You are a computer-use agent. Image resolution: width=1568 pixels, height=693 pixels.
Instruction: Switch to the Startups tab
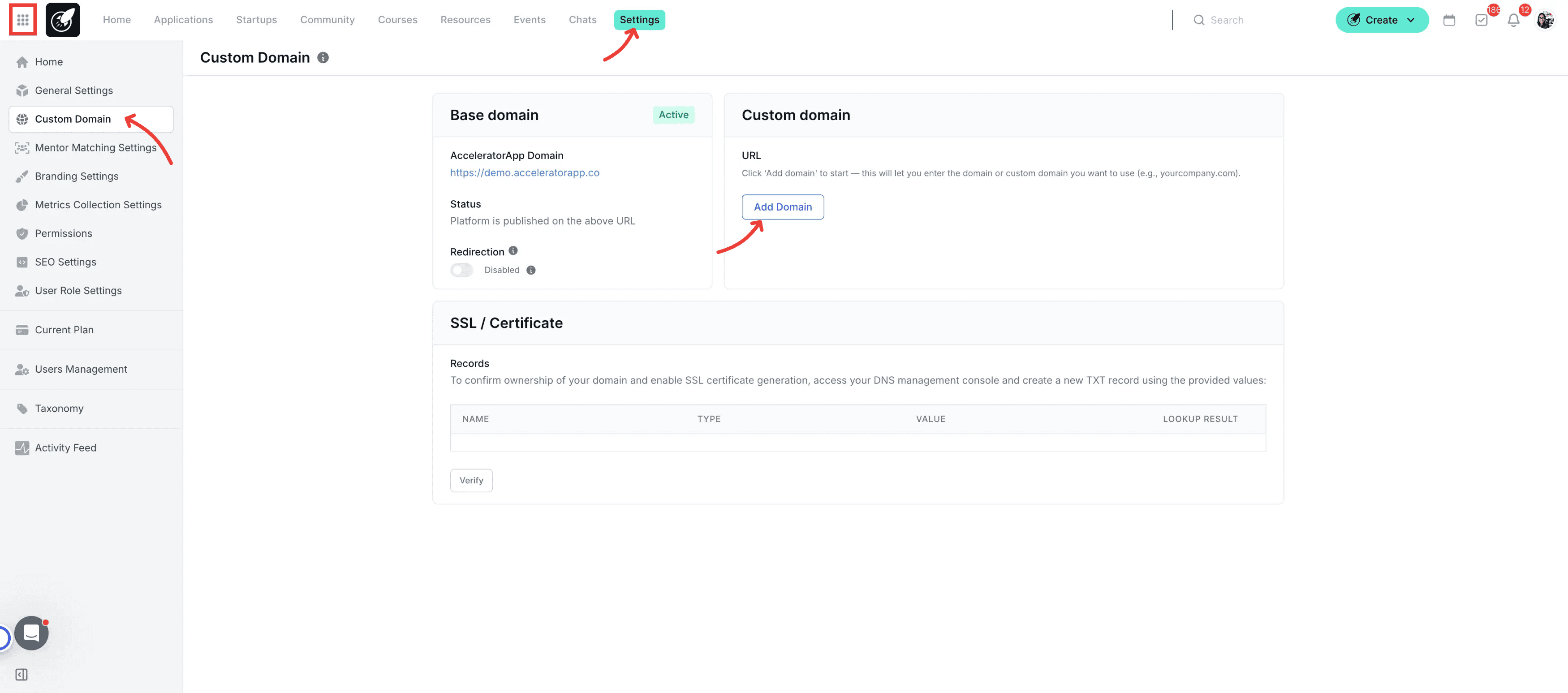256,20
